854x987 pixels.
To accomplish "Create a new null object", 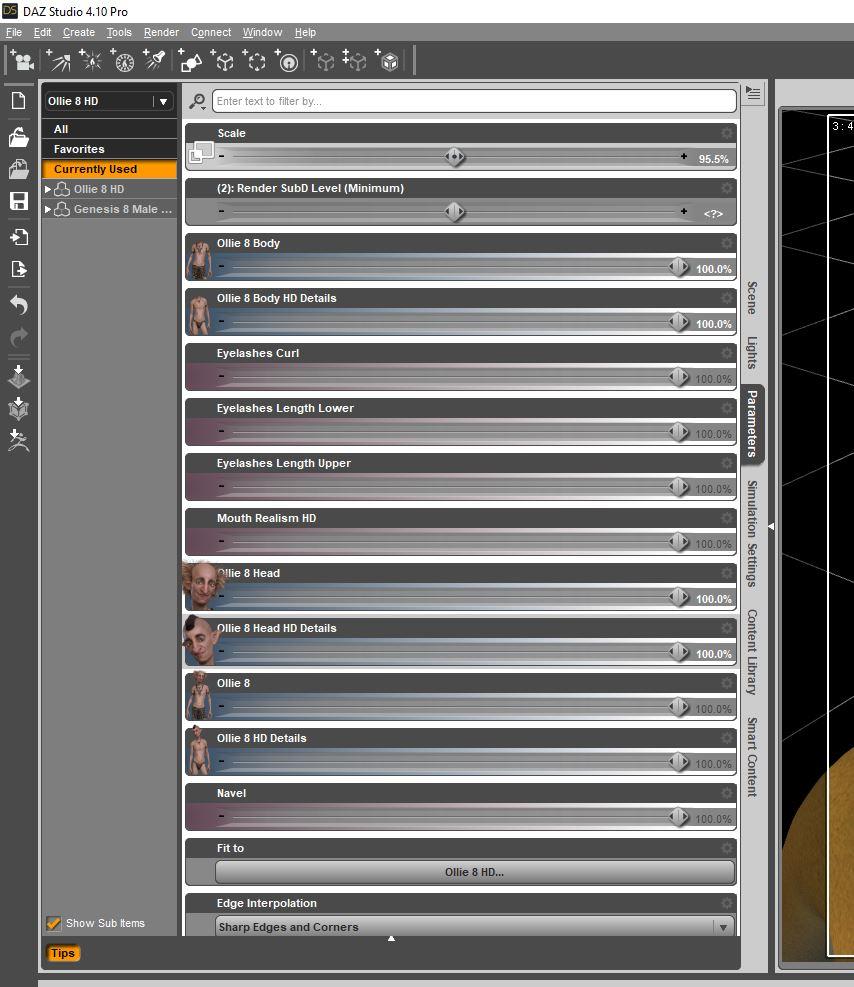I will coord(223,60).
